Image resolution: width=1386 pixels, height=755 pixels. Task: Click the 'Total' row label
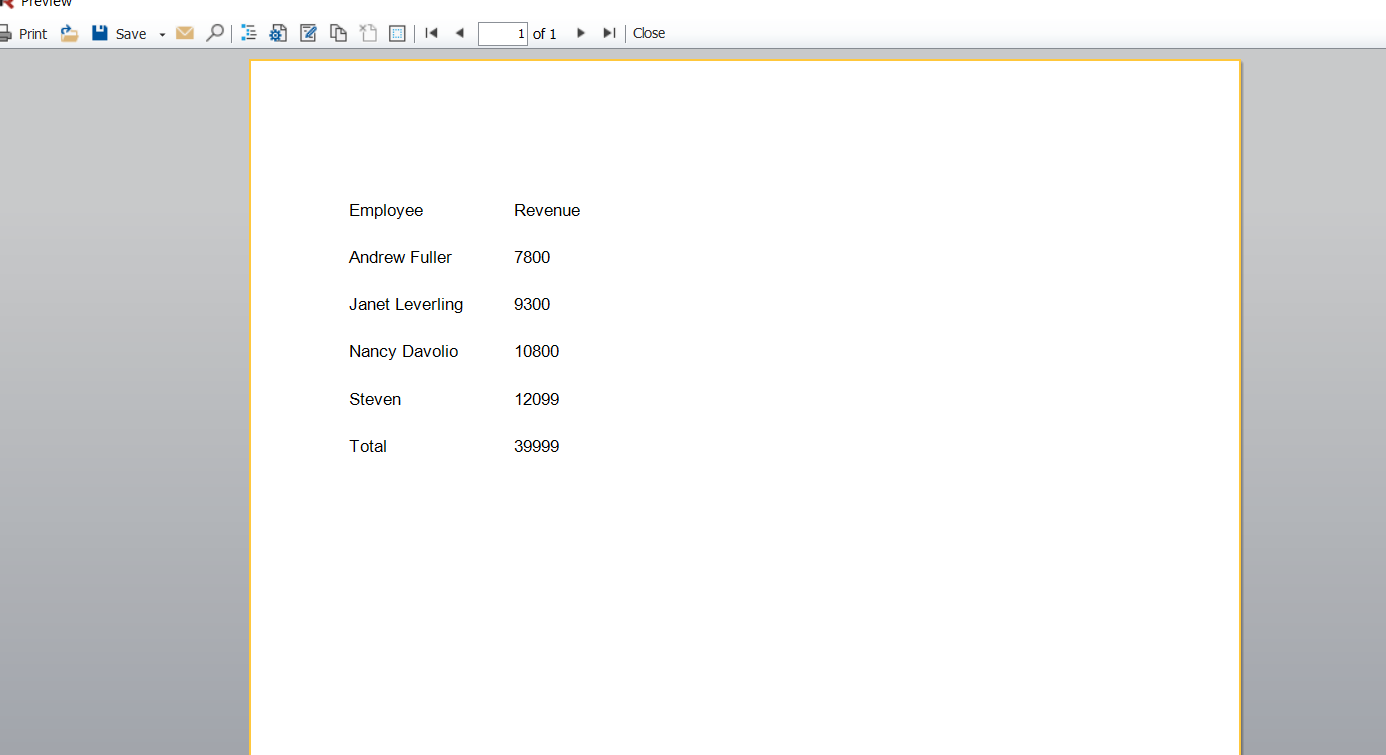pyautogui.click(x=368, y=446)
